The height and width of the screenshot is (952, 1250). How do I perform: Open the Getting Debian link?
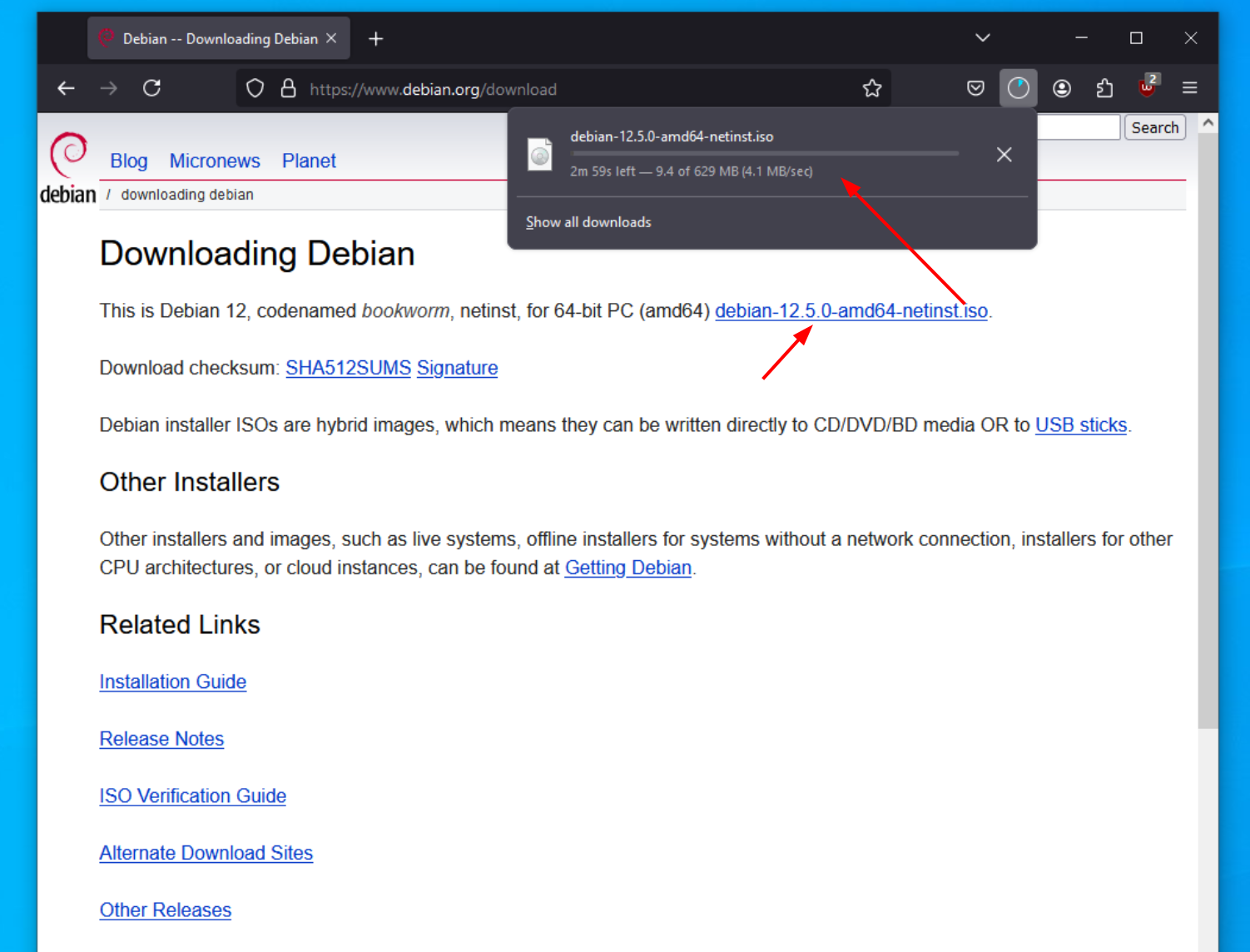click(628, 568)
